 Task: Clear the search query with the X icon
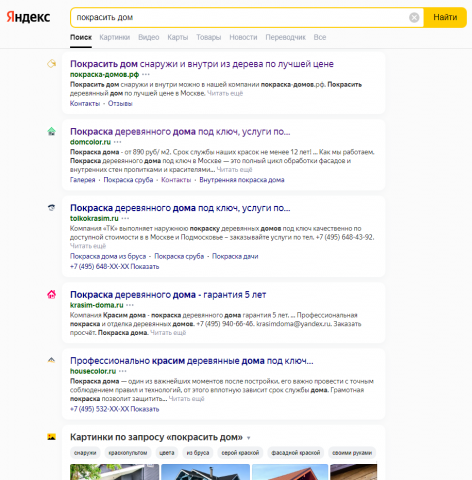(x=414, y=17)
